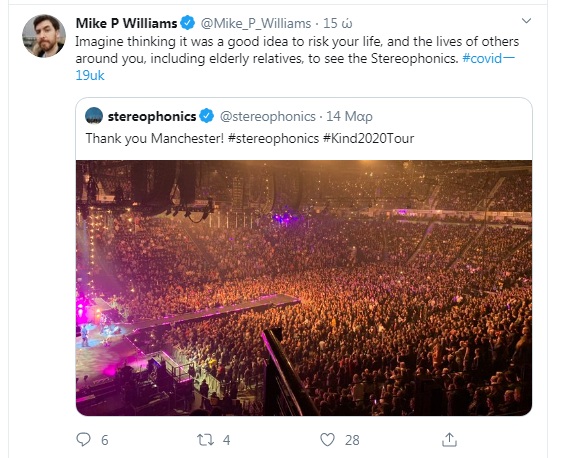Viewport: 561px width, 458px height.
Task: Click the retweet arrows icon
Action: click(205, 439)
